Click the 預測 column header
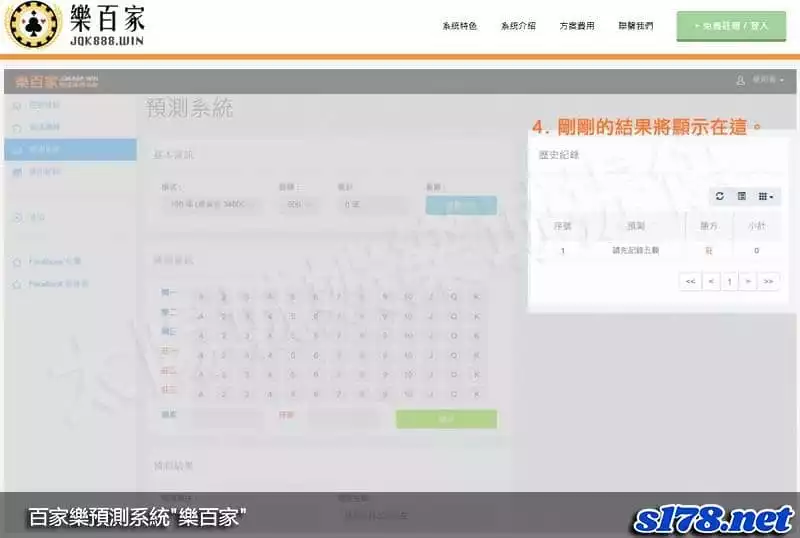 [x=636, y=226]
